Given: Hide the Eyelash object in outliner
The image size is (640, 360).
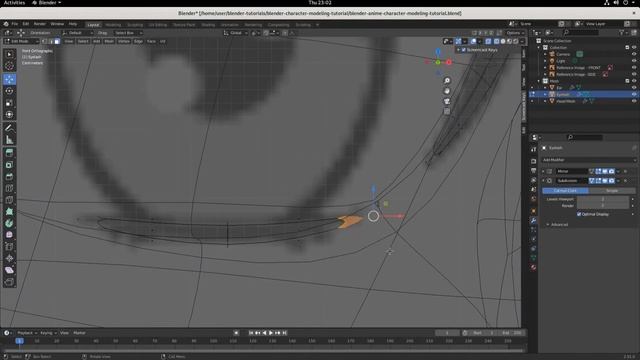Looking at the screenshot, I should [x=634, y=94].
